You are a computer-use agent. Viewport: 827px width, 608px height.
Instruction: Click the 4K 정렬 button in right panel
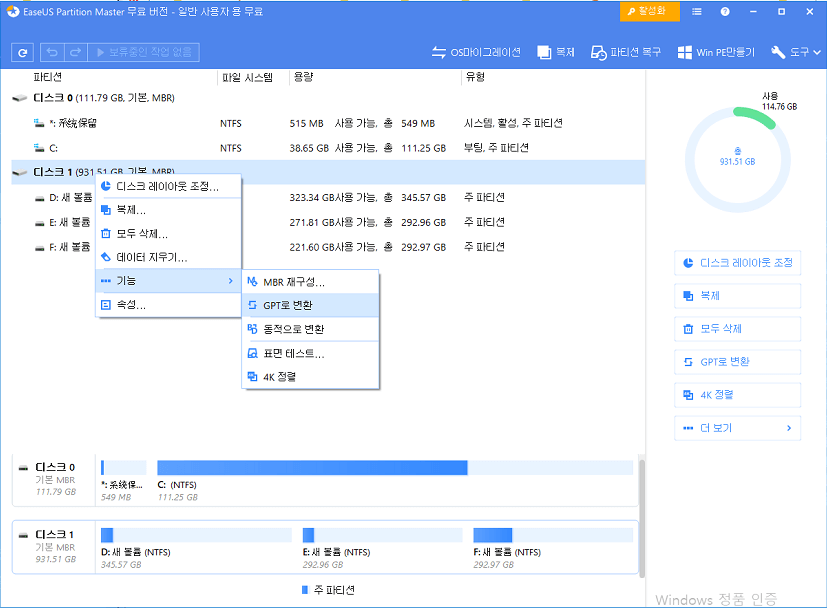pos(737,395)
